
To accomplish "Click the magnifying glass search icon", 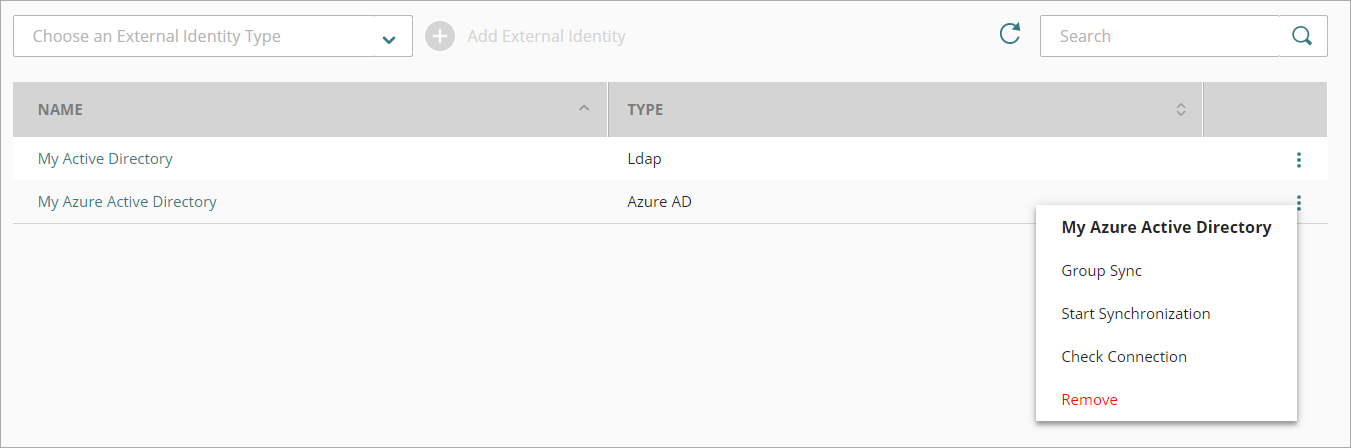I will [1302, 36].
